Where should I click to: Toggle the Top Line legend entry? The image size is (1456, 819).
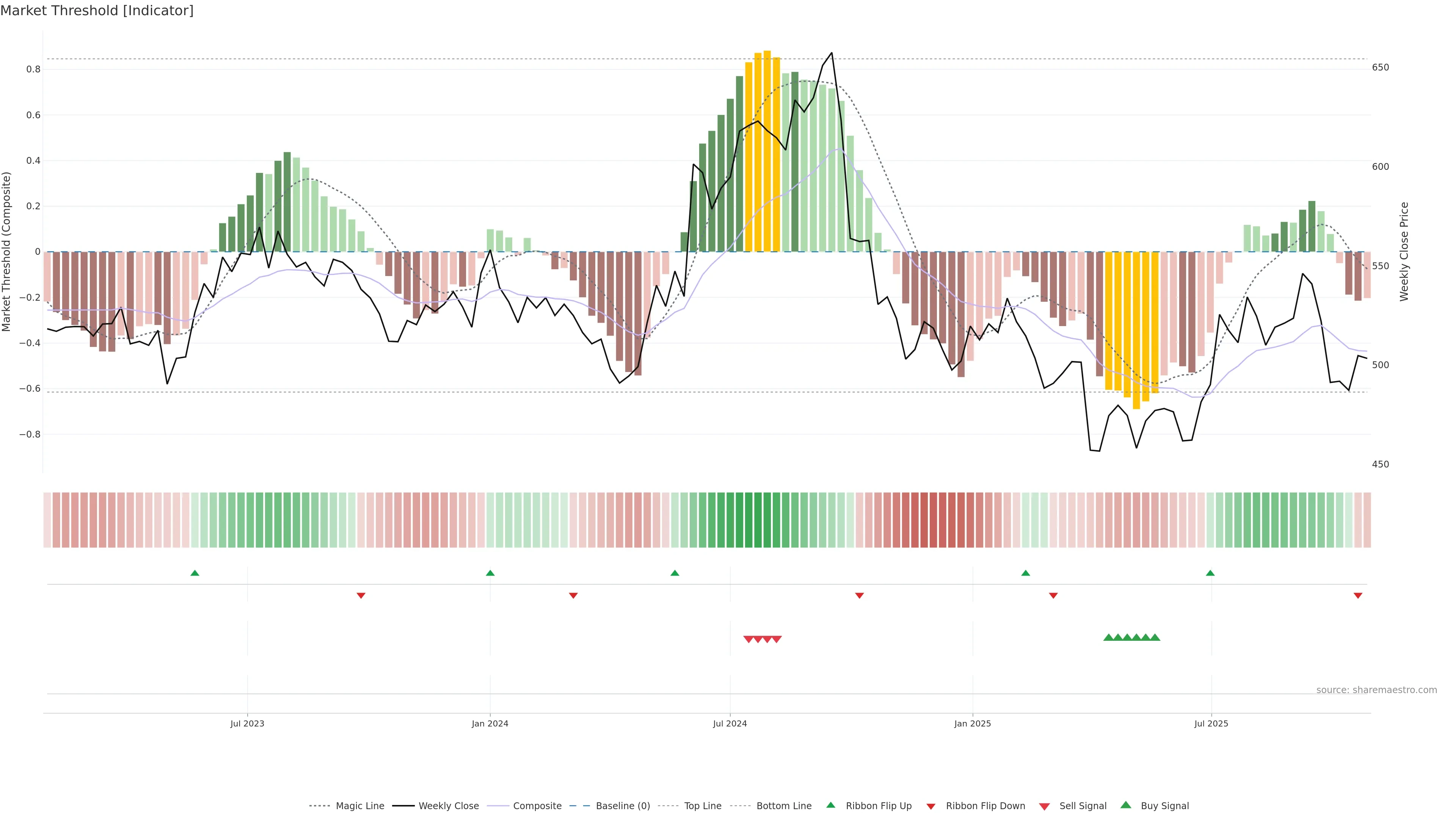click(703, 806)
